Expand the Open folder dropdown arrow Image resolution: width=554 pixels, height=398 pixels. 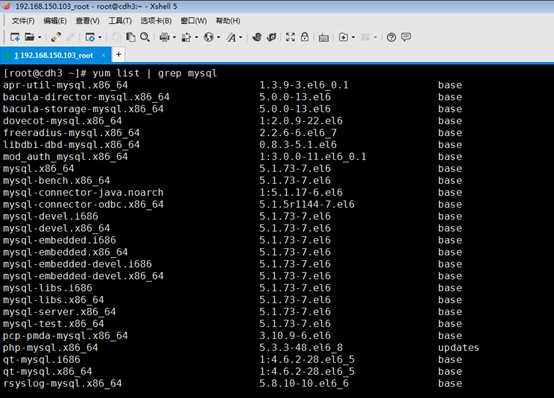pos(40,37)
